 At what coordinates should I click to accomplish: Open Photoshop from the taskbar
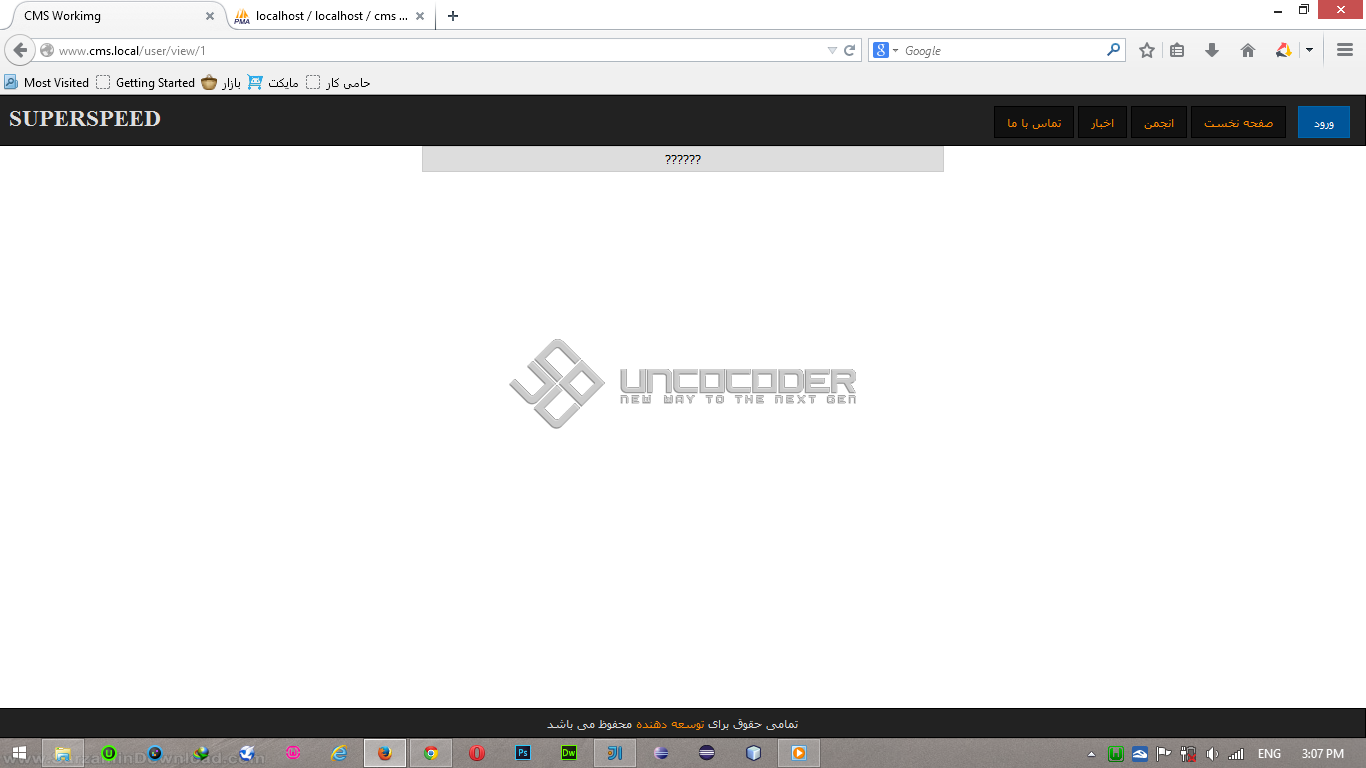(523, 753)
